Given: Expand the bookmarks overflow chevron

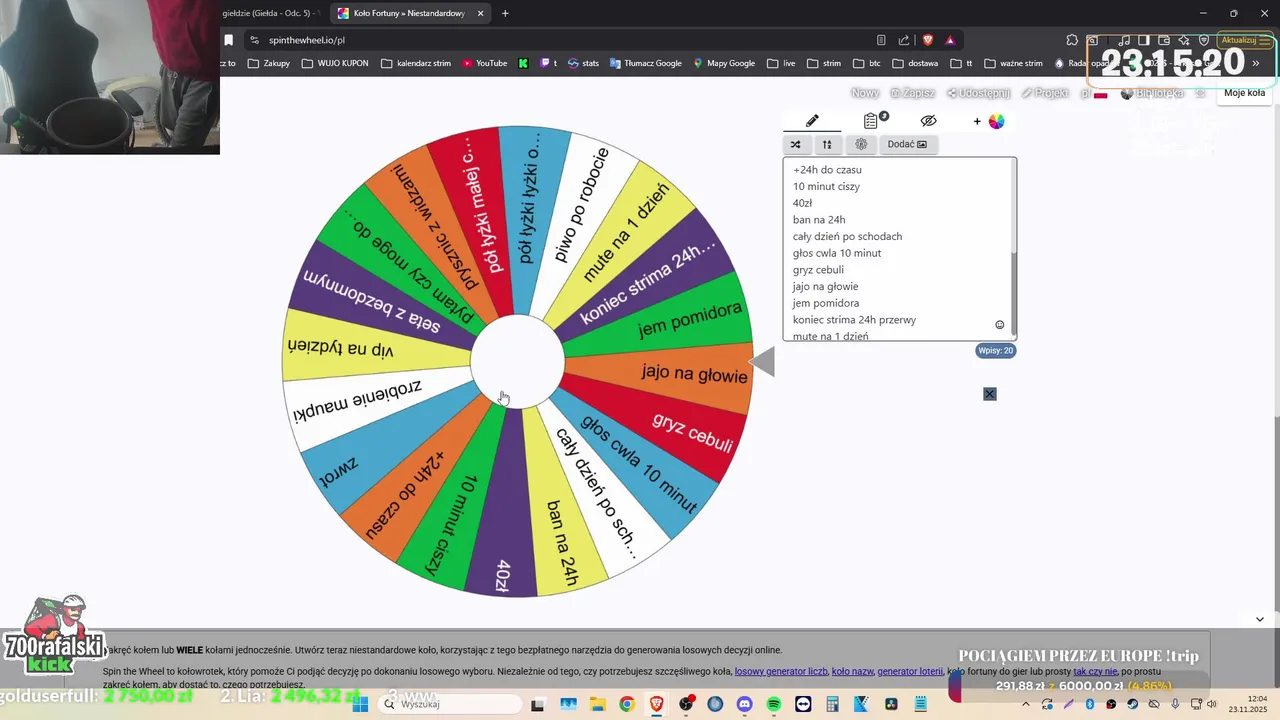Looking at the screenshot, I should click(x=1256, y=63).
